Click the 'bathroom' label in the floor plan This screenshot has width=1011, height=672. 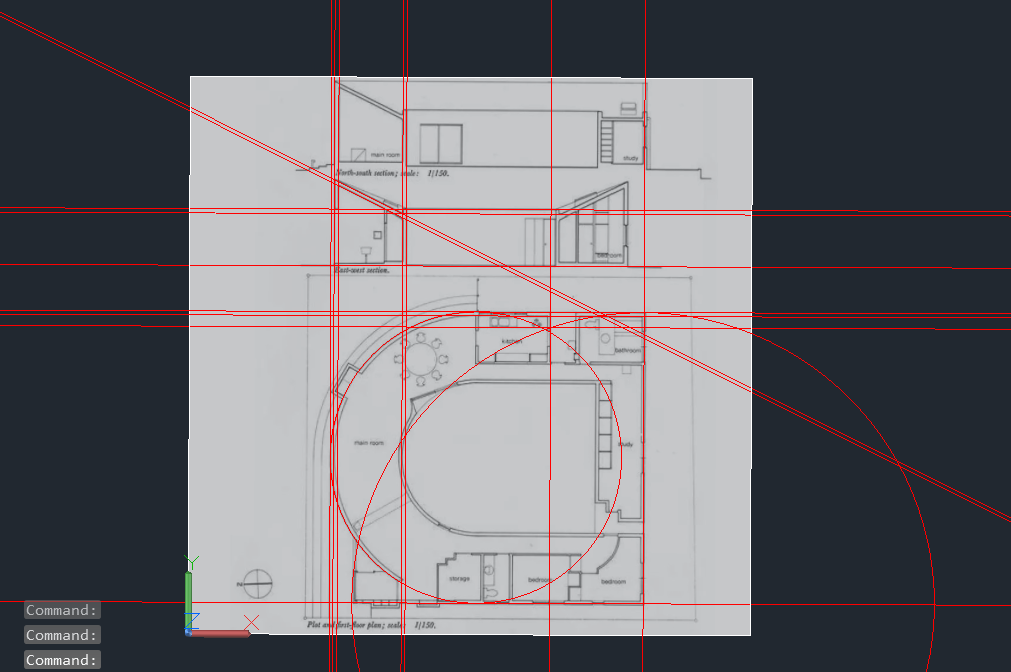coord(627,350)
